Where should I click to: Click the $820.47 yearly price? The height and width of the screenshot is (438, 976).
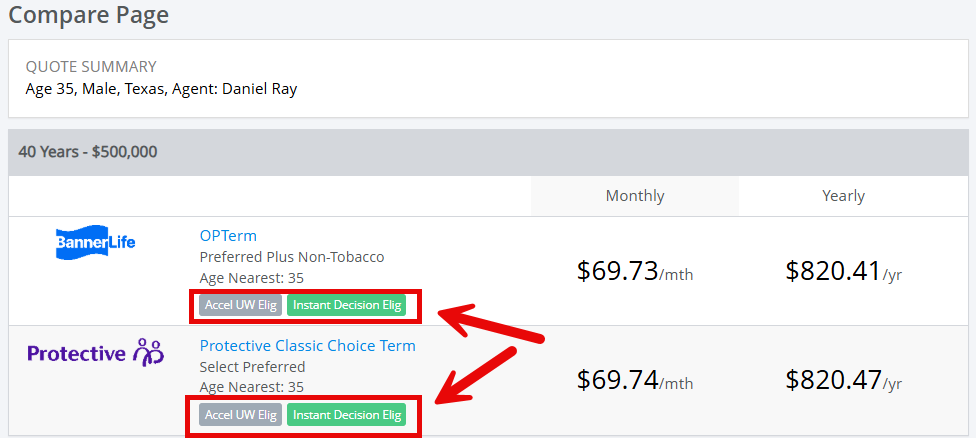click(x=833, y=381)
